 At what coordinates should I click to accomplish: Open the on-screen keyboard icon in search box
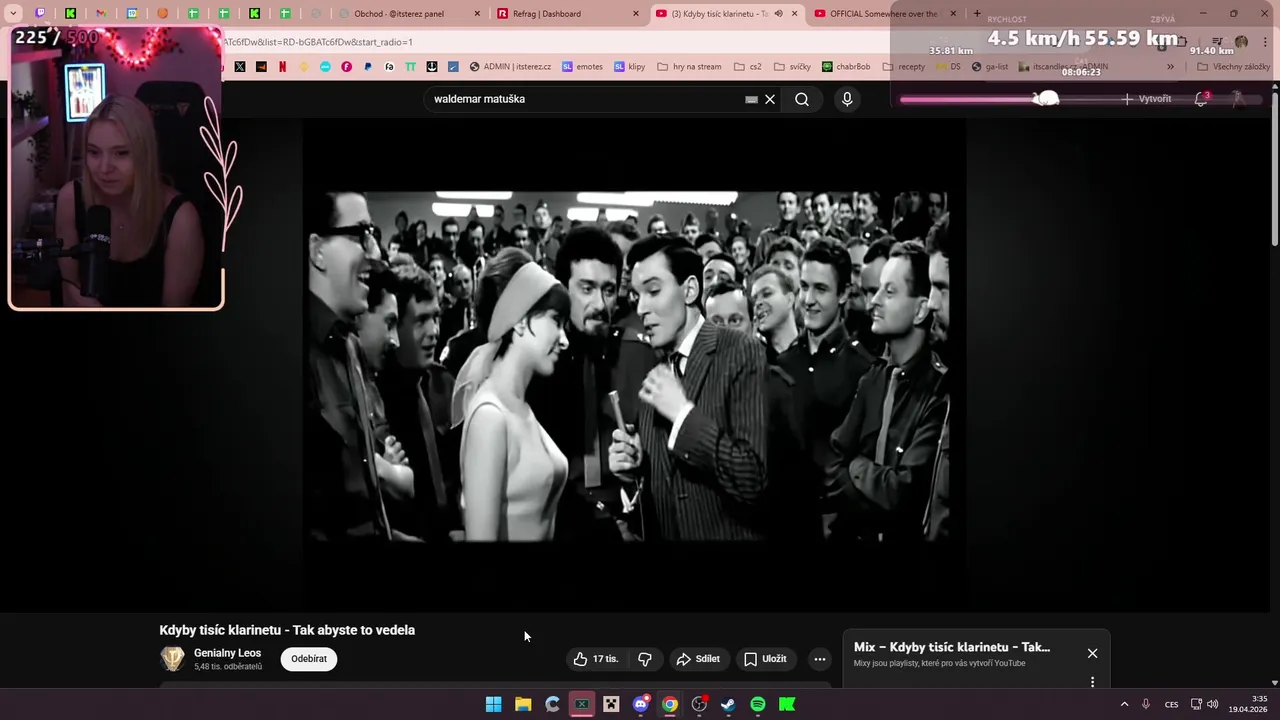tap(751, 99)
